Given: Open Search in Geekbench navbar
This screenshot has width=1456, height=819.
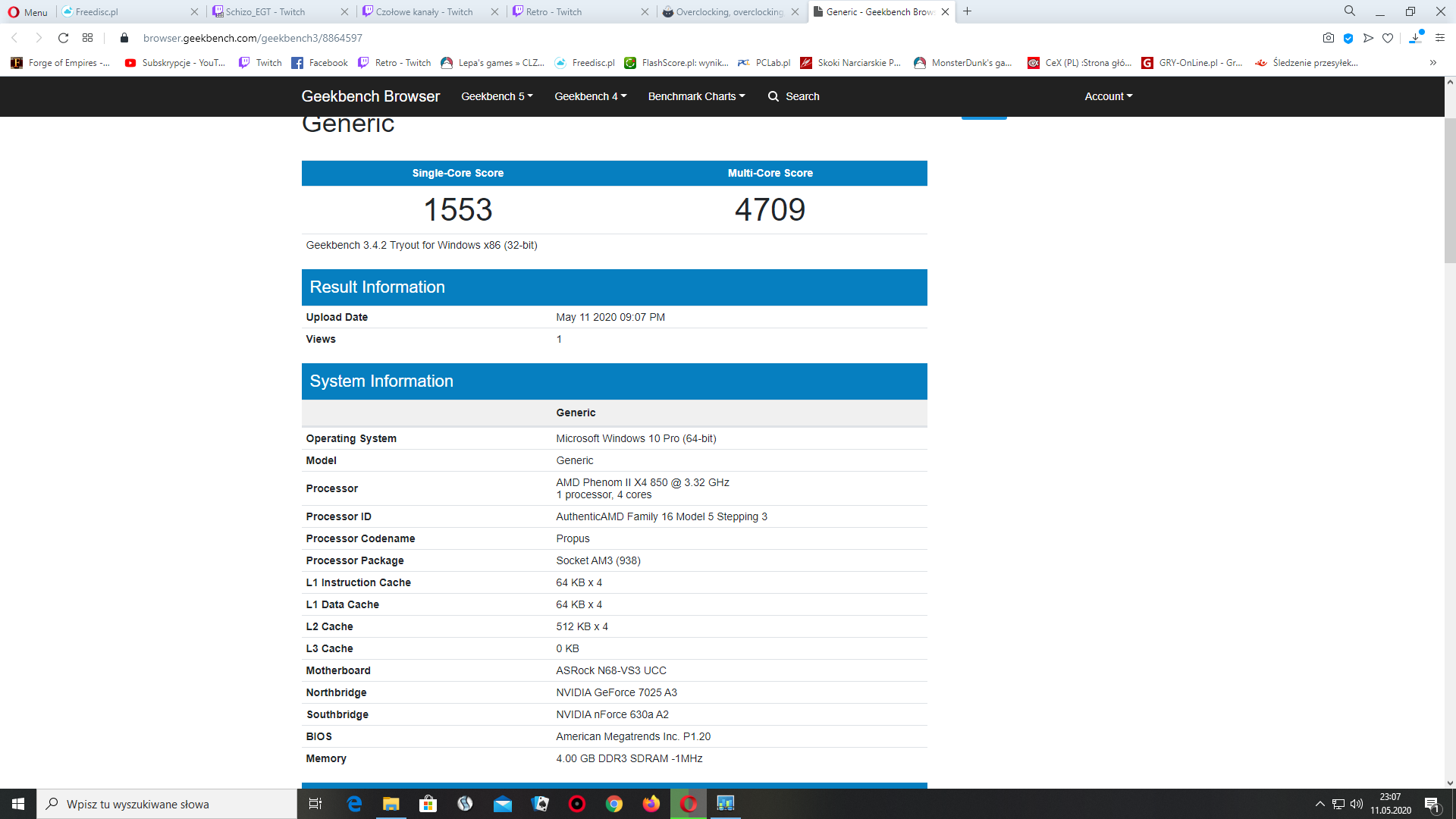Looking at the screenshot, I should tap(793, 96).
